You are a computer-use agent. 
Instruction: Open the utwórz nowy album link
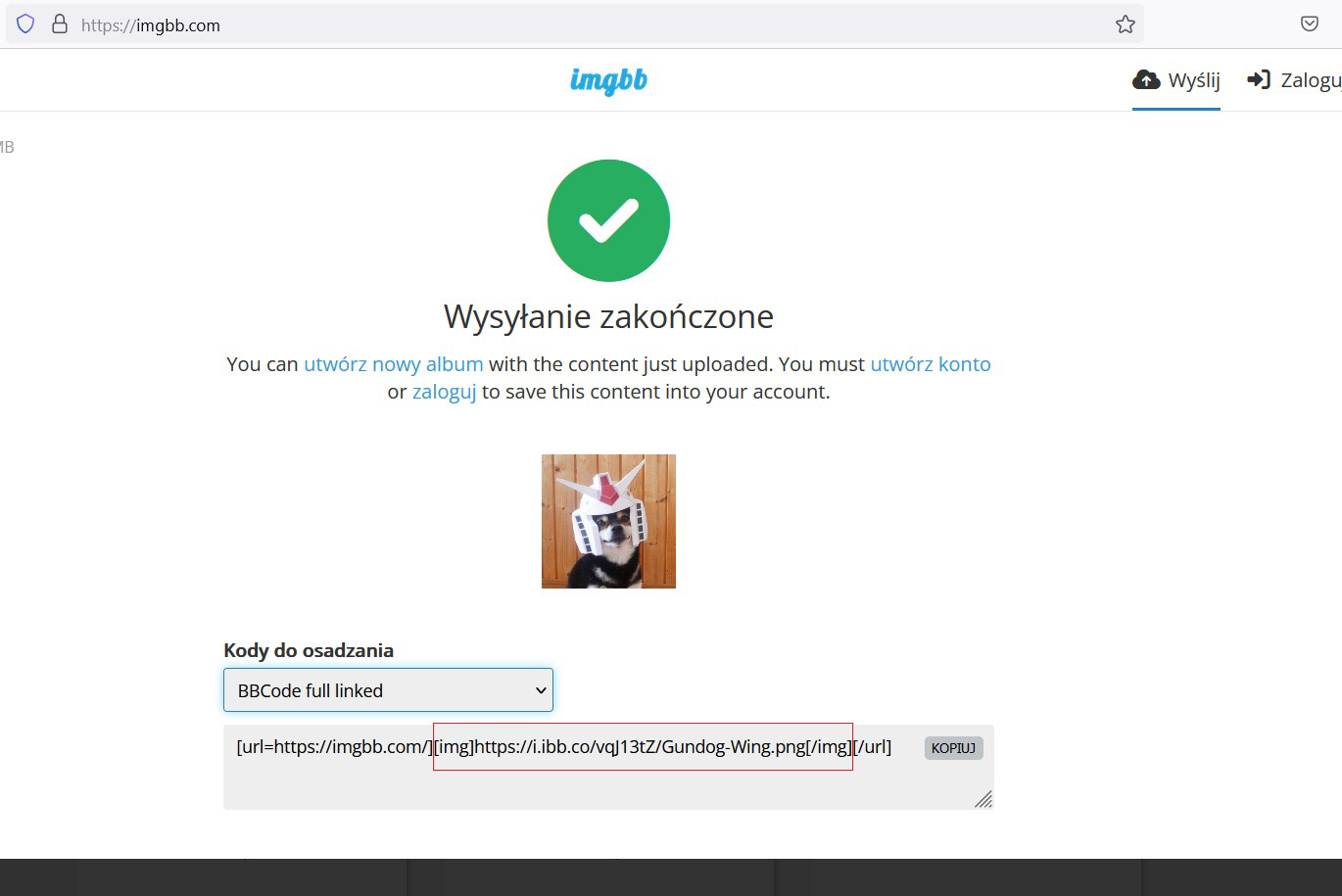click(x=393, y=363)
